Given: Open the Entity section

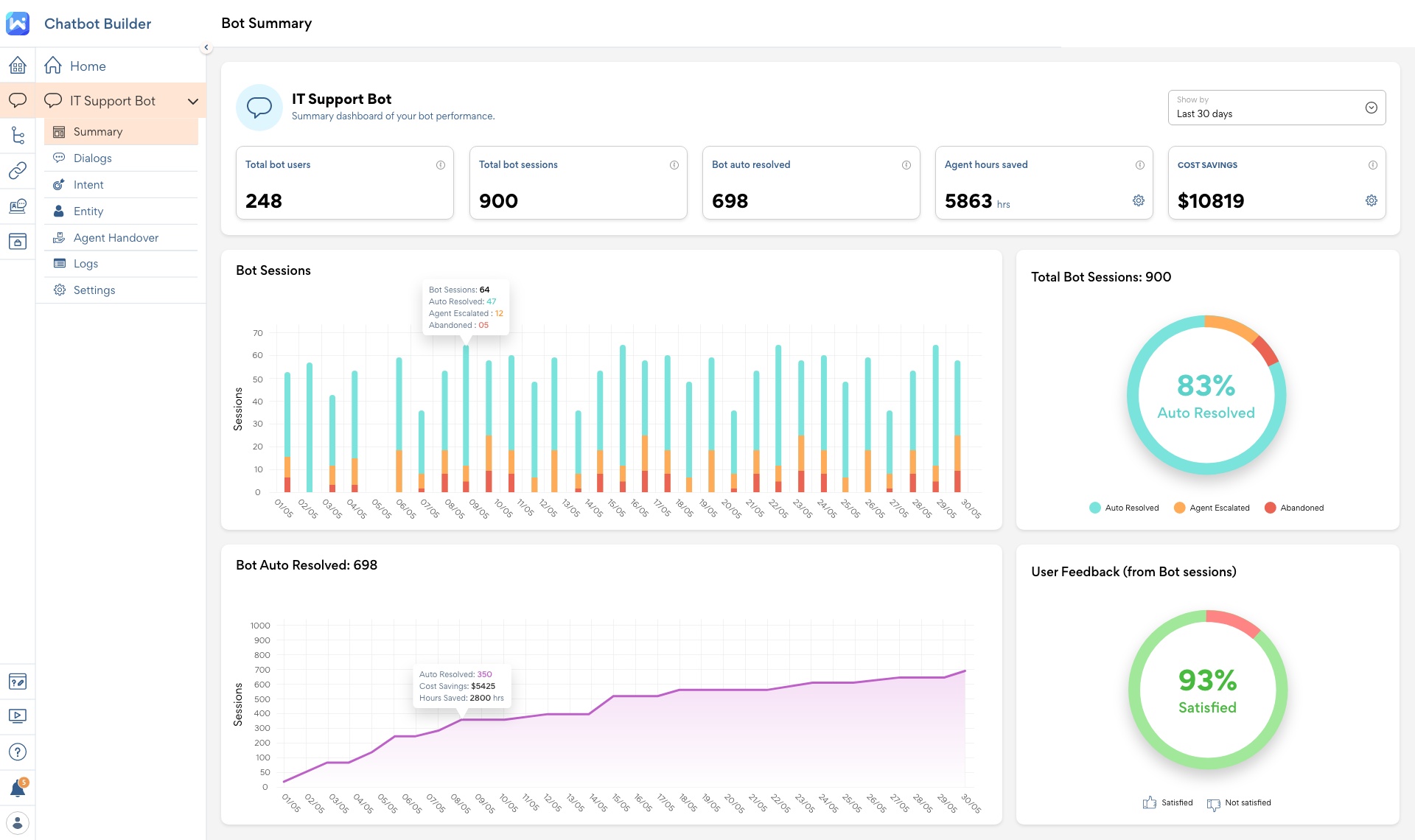Looking at the screenshot, I should 88,211.
